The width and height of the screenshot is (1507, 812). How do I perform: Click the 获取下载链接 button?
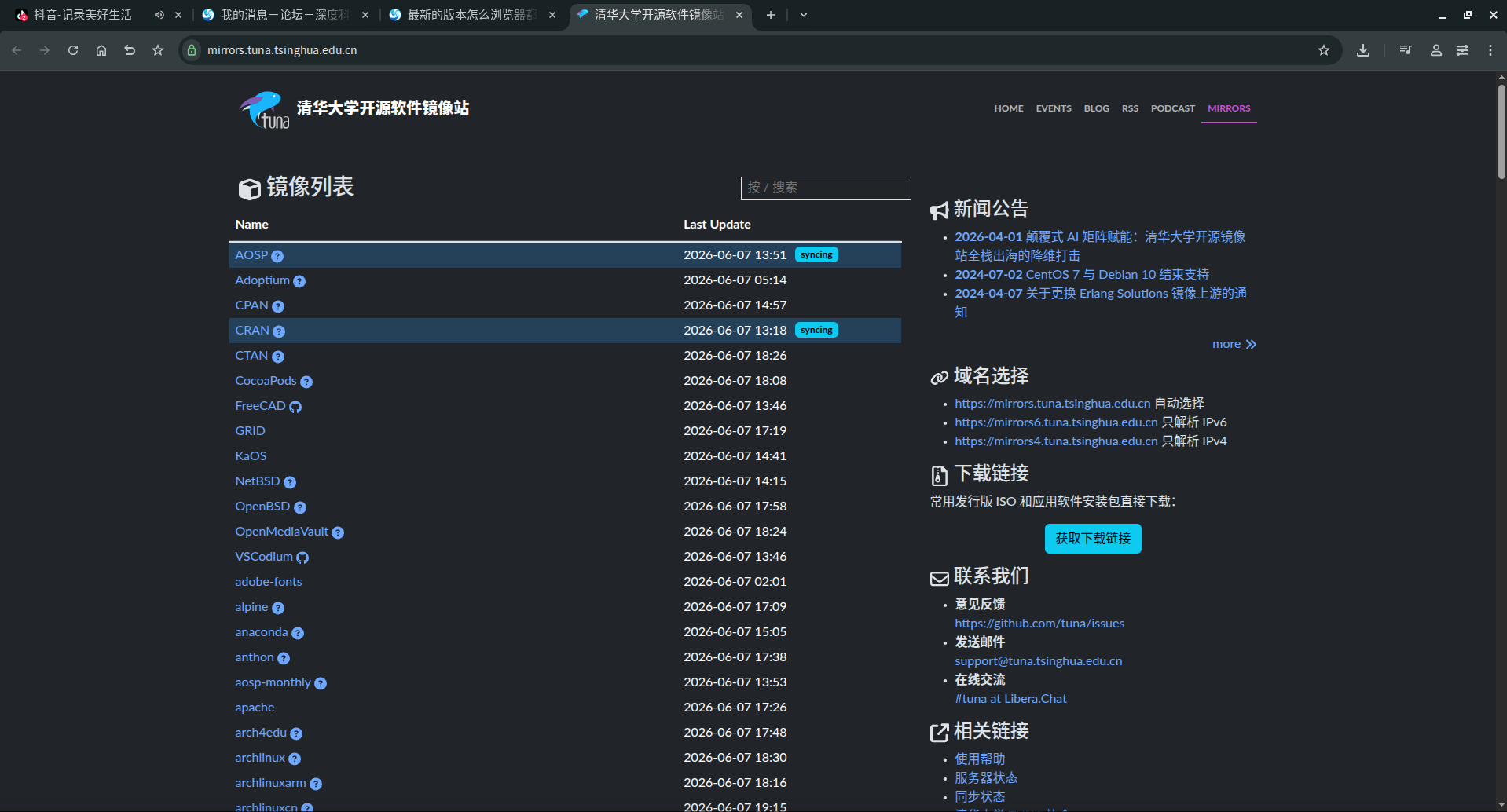coord(1093,539)
